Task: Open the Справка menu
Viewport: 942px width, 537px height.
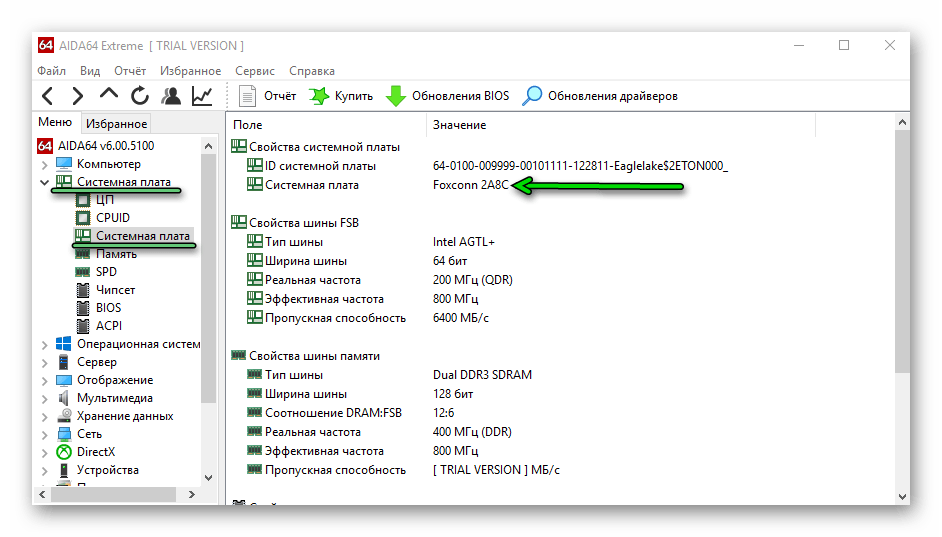Action: click(312, 71)
